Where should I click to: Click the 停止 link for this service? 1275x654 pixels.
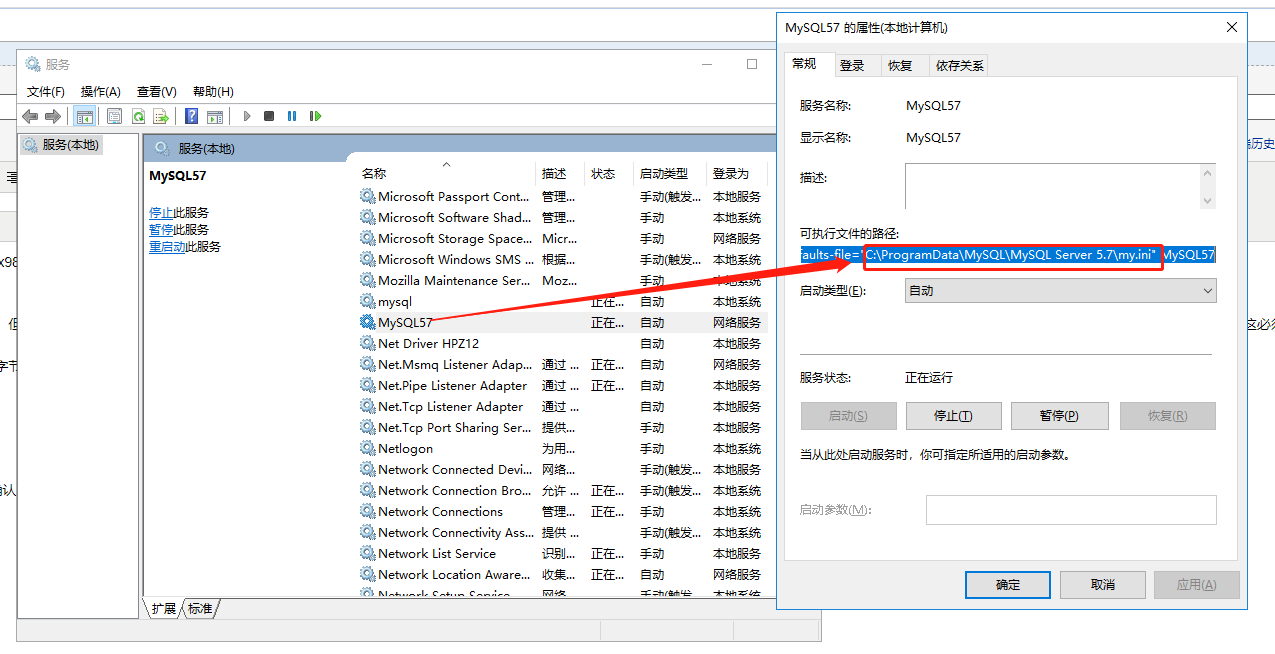[161, 213]
